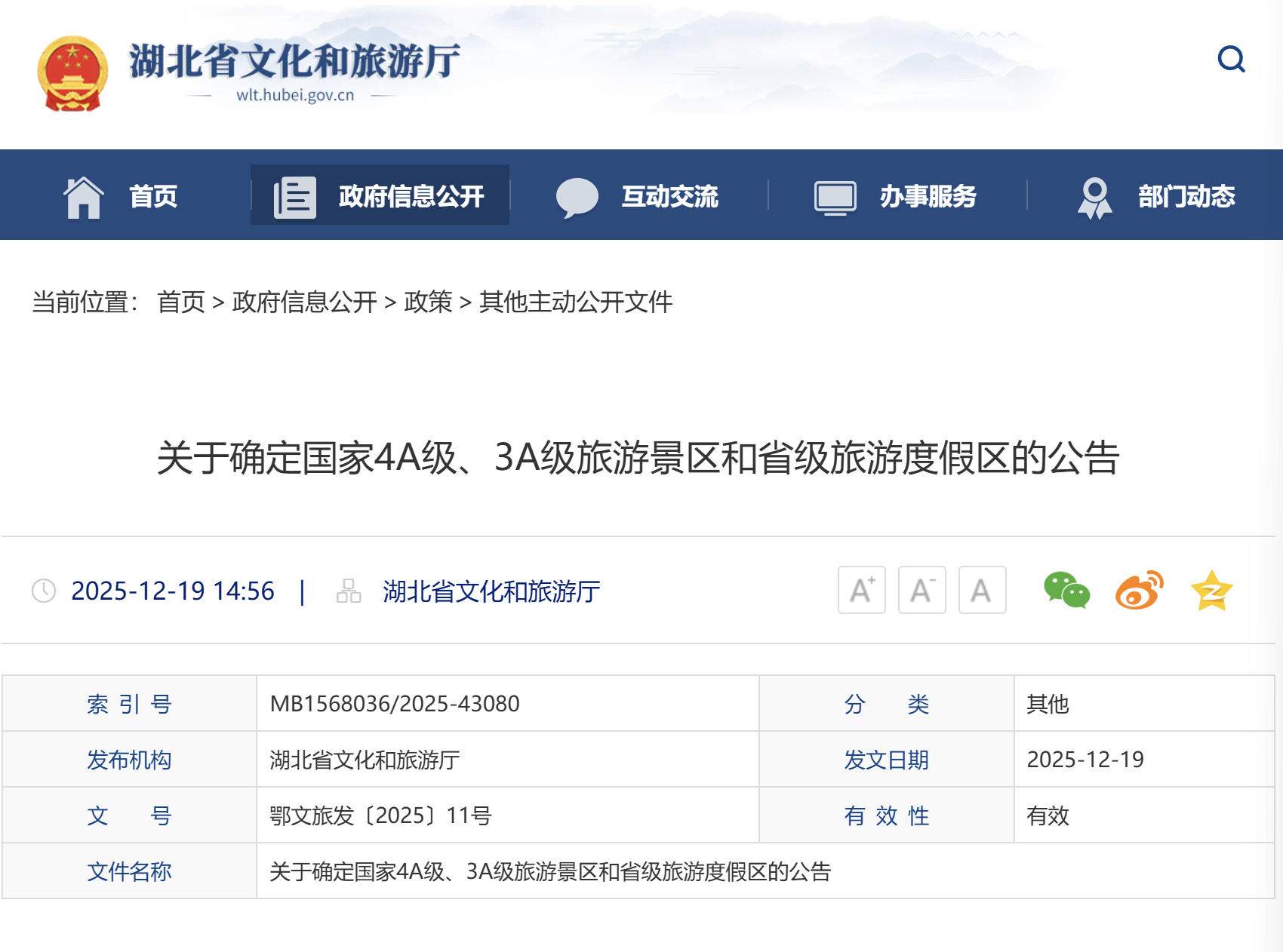Click the index number MB1568036/2025-43080 cell

395,704
